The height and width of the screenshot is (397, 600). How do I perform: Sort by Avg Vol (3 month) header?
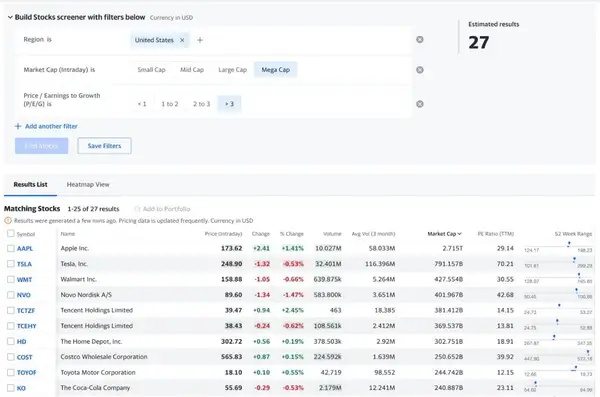[373, 234]
